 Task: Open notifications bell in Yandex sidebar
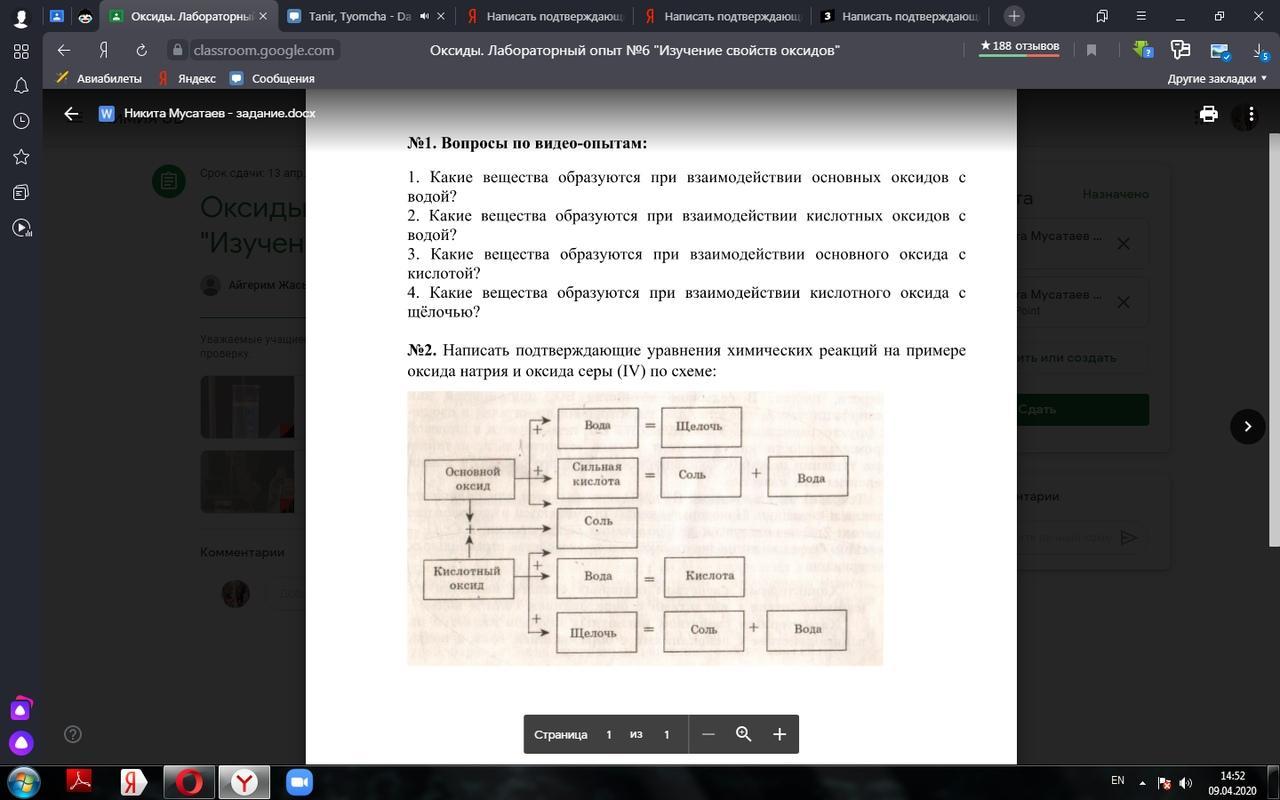click(21, 86)
